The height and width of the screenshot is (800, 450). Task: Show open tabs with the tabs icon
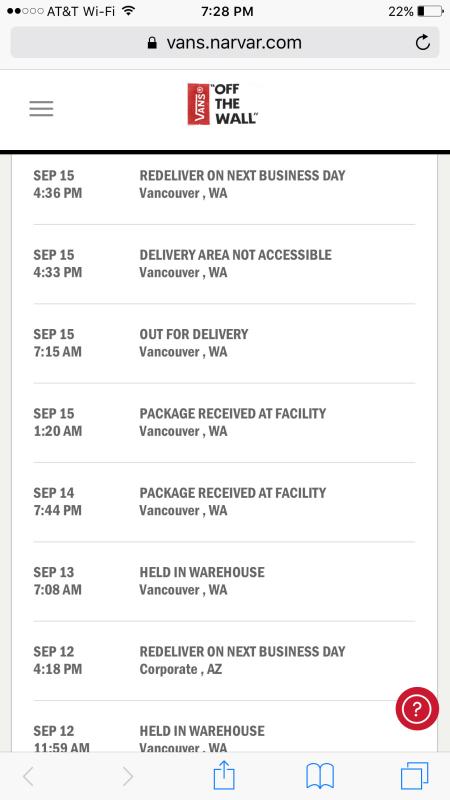coord(414,776)
